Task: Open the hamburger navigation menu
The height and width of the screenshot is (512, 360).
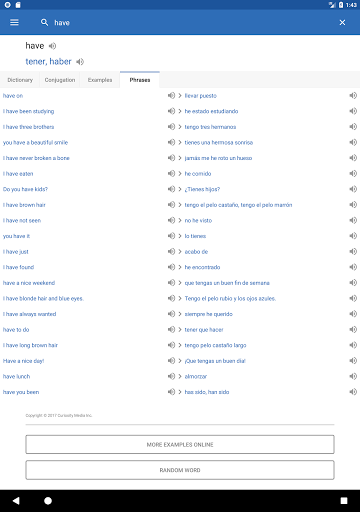Action: point(14,22)
